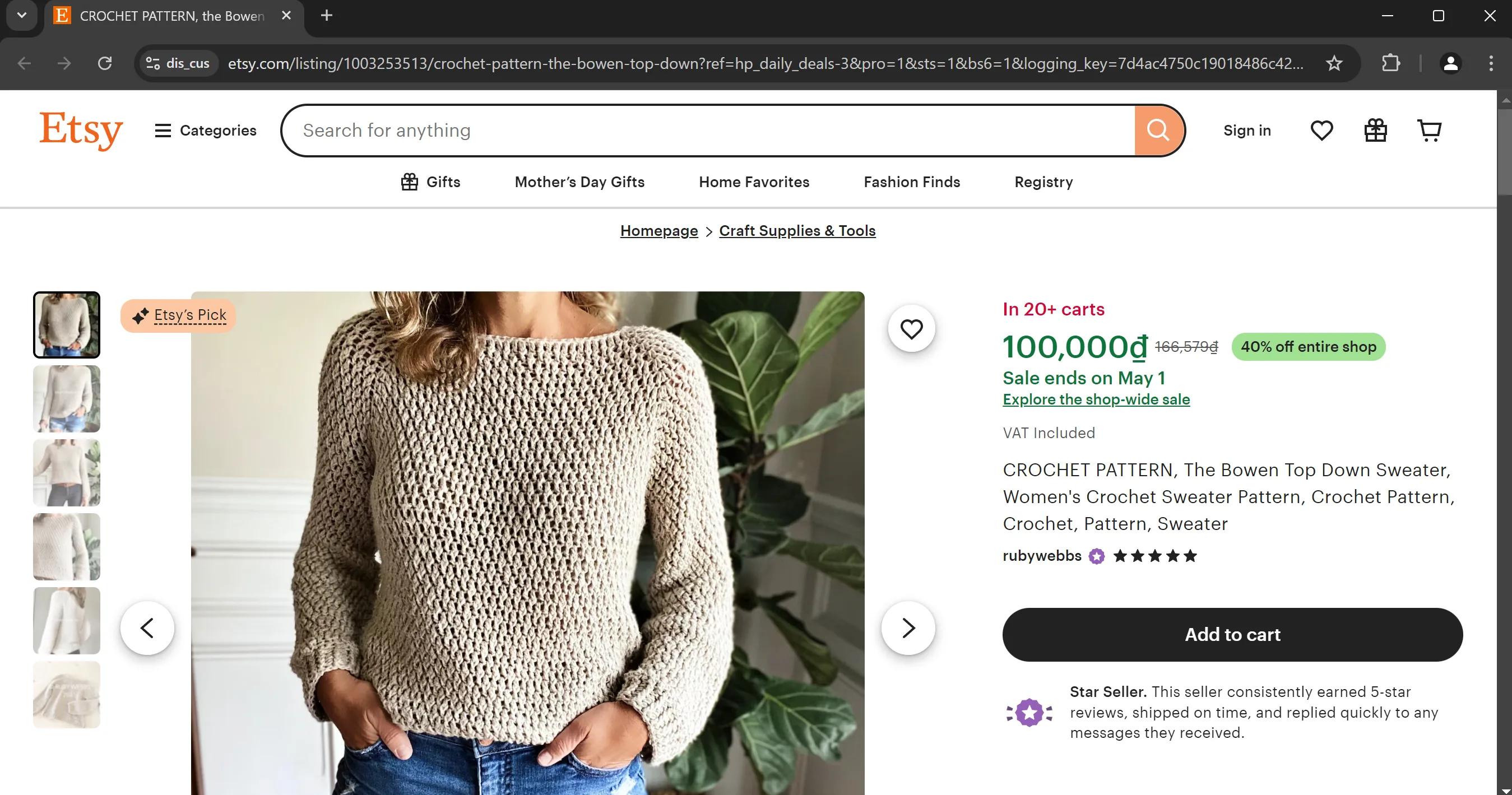Open the tab search dropdown arrow

(x=22, y=16)
